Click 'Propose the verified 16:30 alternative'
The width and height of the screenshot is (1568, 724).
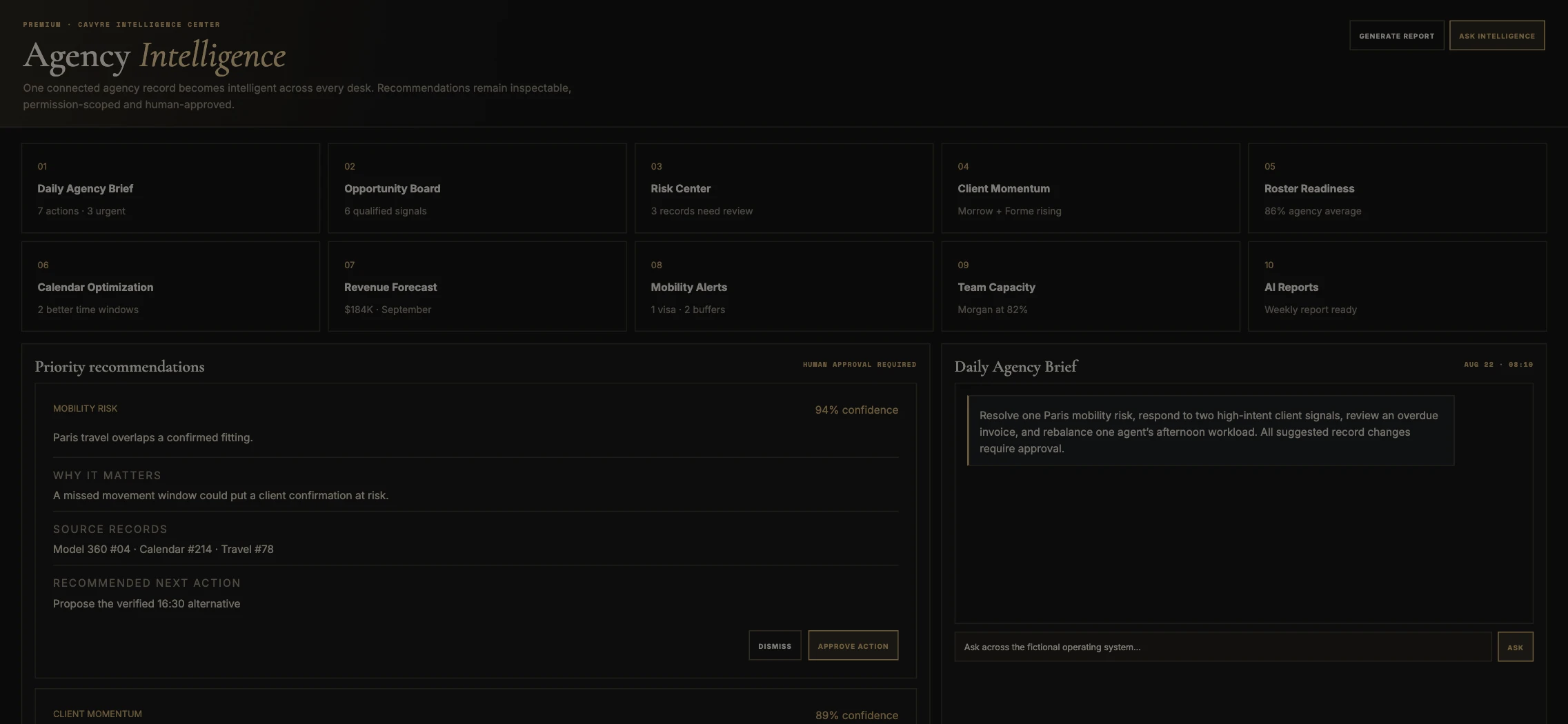147,603
